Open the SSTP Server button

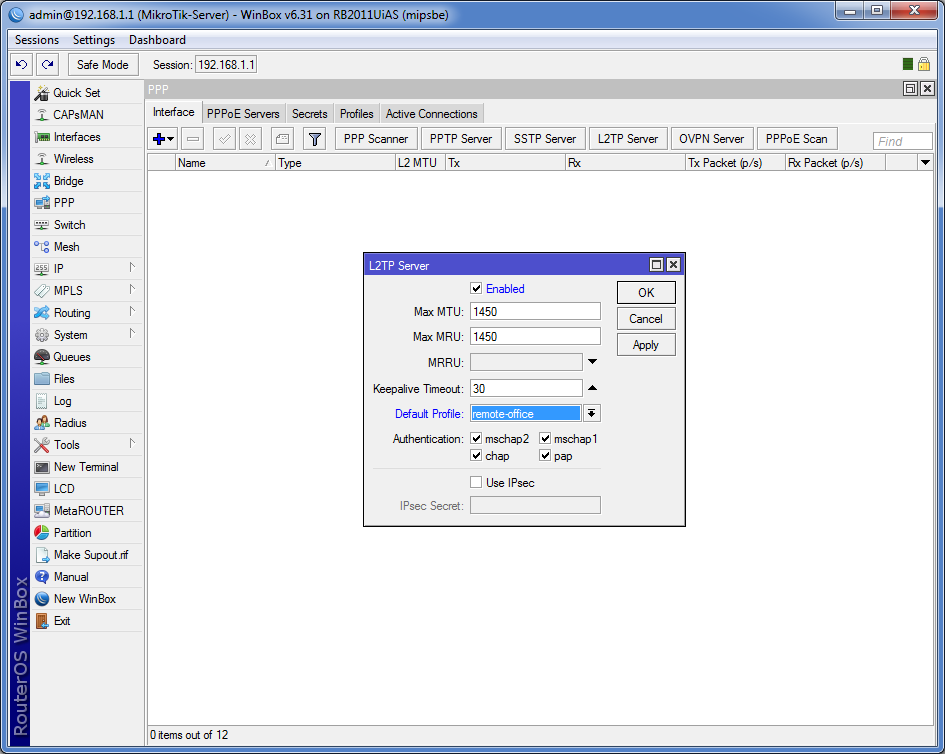point(545,139)
